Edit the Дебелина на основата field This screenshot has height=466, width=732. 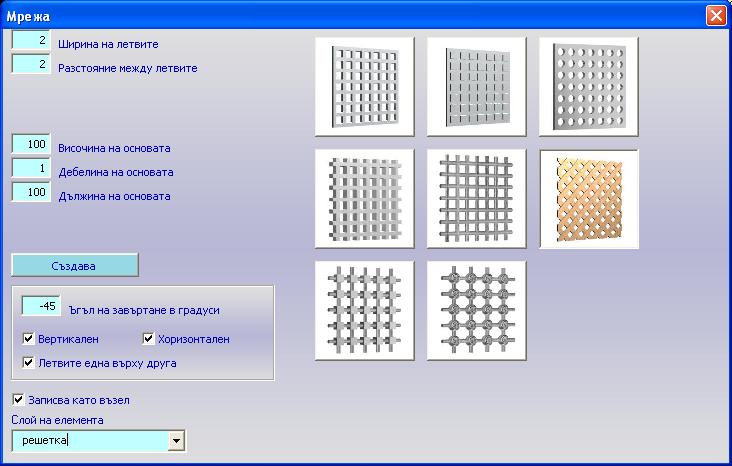[31, 168]
